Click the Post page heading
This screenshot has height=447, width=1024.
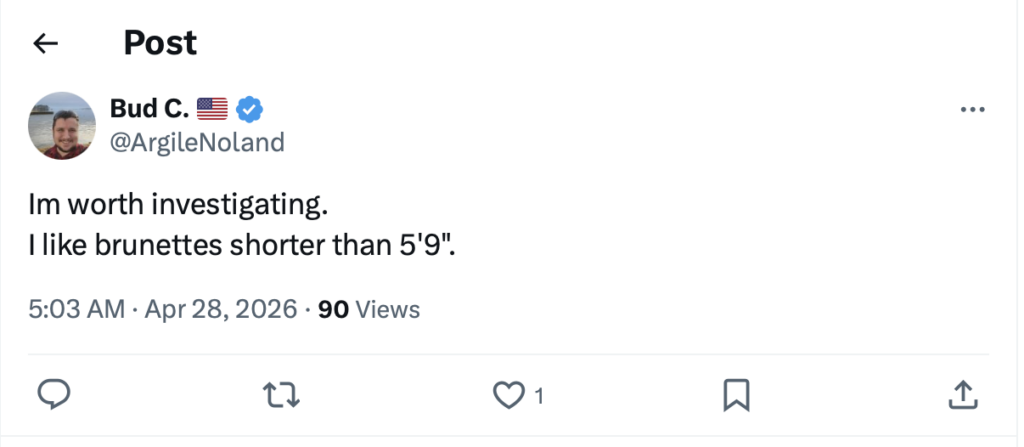click(160, 43)
